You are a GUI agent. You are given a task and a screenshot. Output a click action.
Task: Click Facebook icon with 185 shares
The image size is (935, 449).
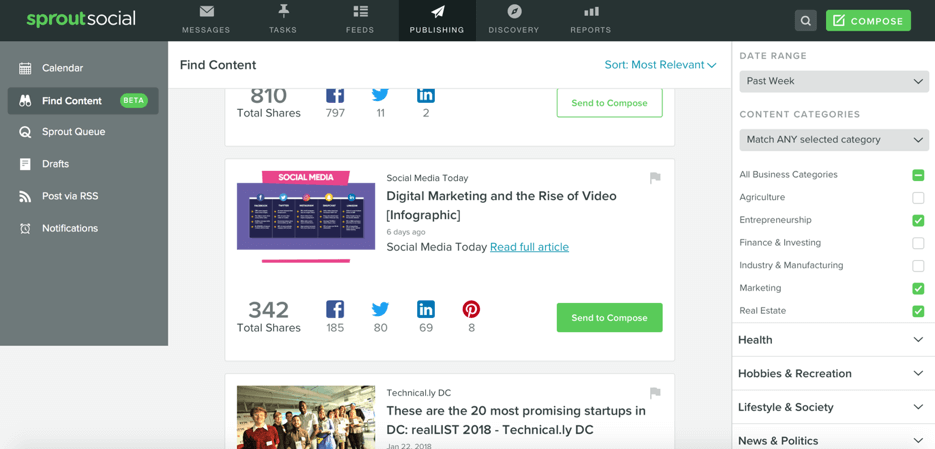pos(335,309)
